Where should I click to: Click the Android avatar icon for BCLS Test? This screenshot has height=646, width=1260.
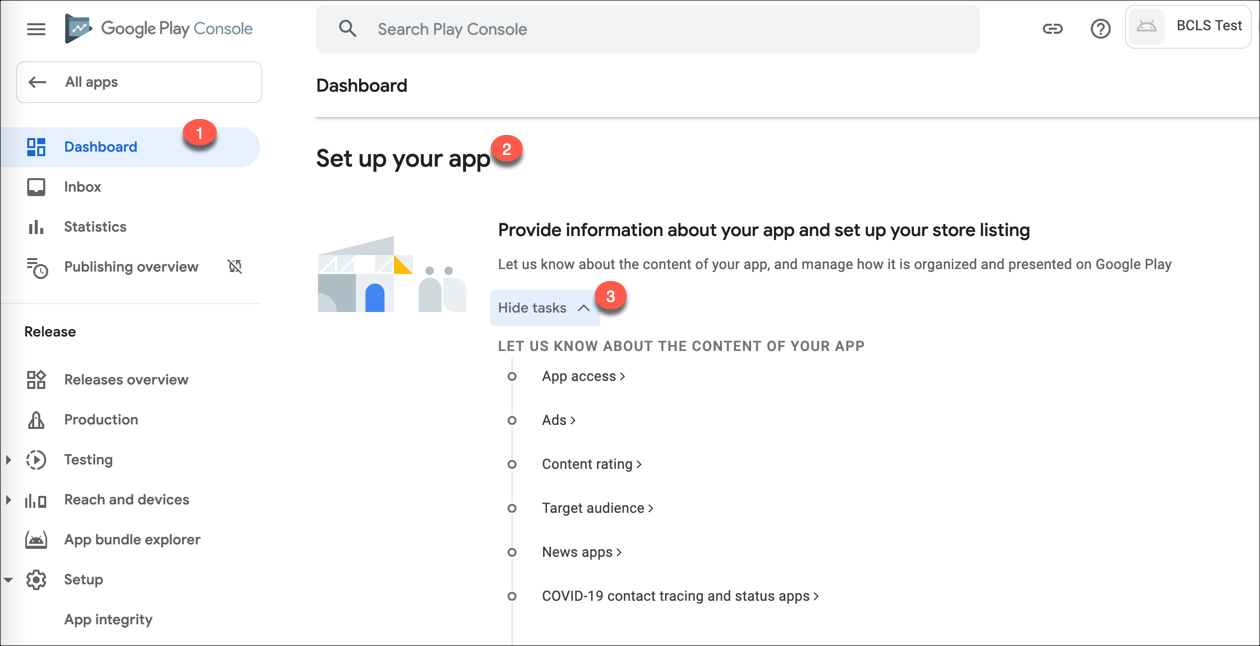point(1147,27)
